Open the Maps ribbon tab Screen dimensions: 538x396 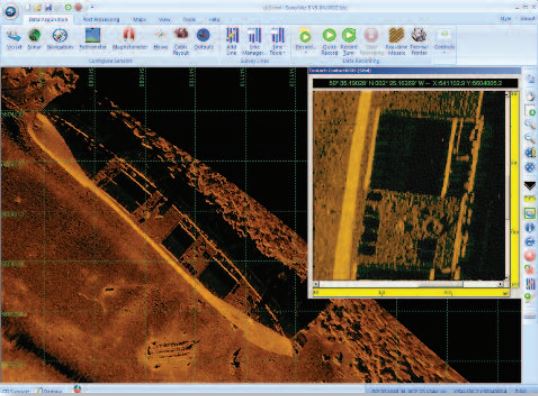[139, 20]
